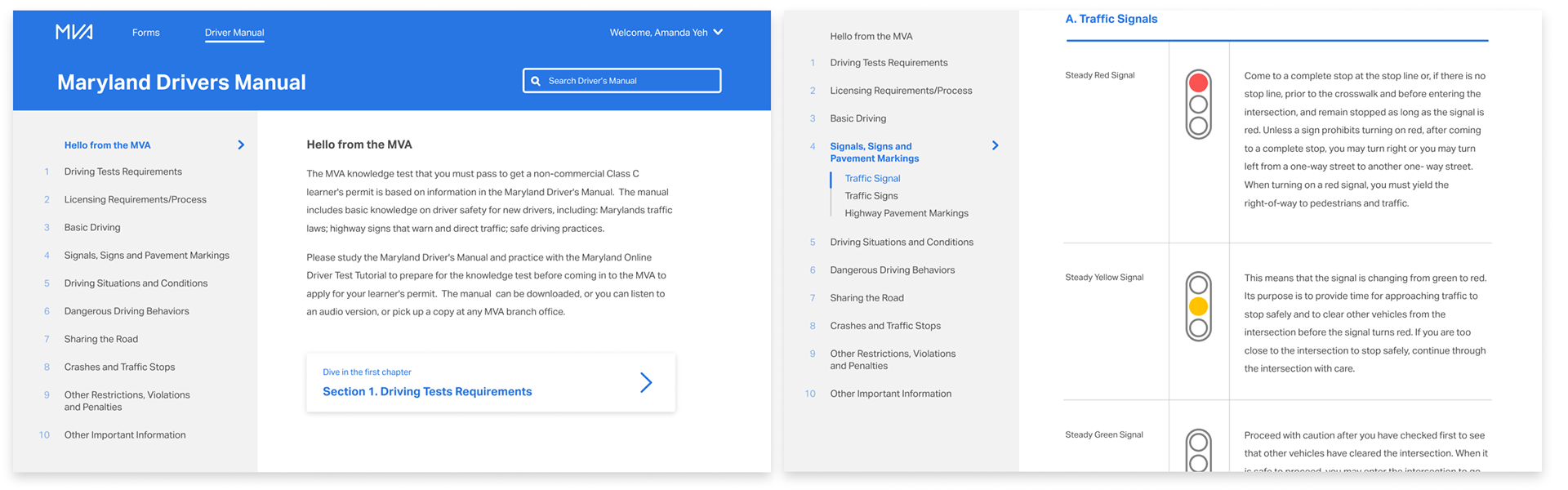The image size is (1568, 490).
Task: Open Crashes and Traffic Stops in right sidebar
Action: tap(885, 326)
